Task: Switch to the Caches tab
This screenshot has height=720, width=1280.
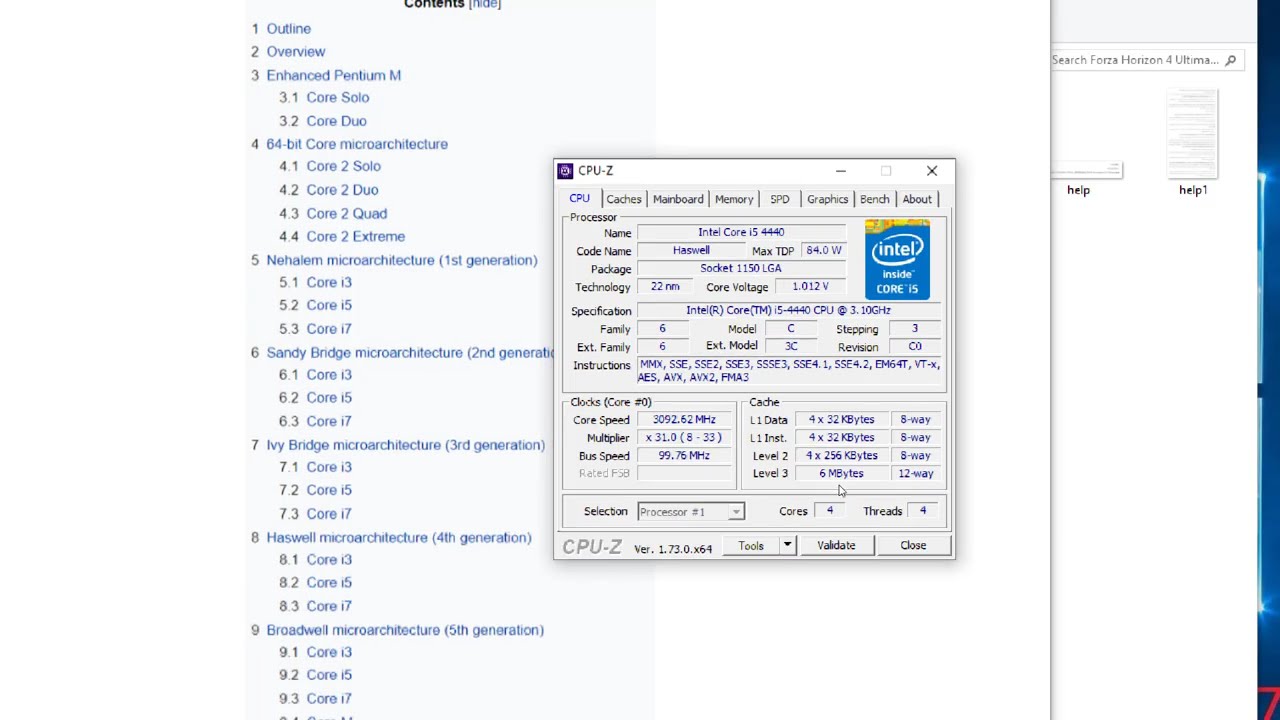Action: (623, 199)
